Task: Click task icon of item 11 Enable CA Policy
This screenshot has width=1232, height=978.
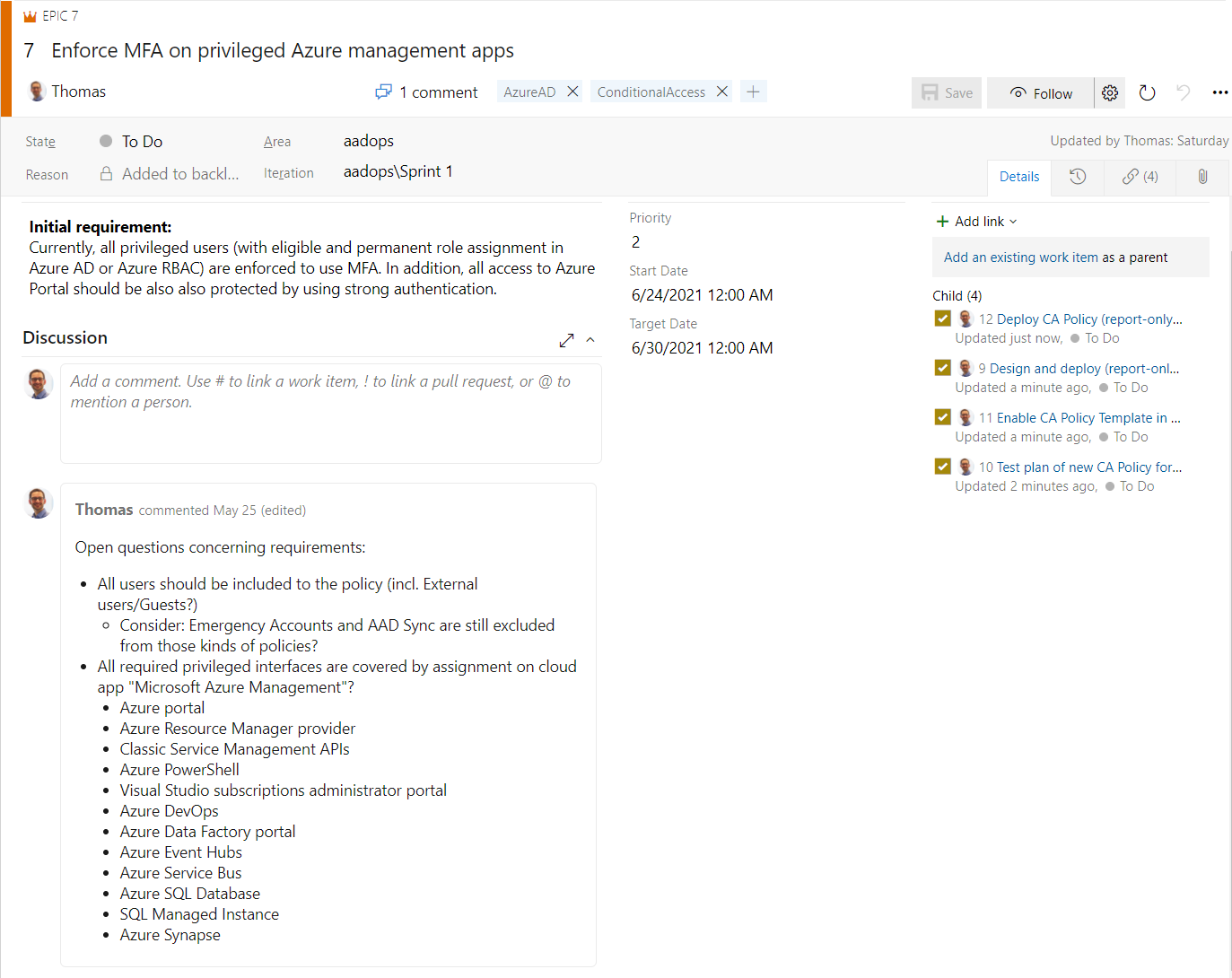Action: [942, 417]
